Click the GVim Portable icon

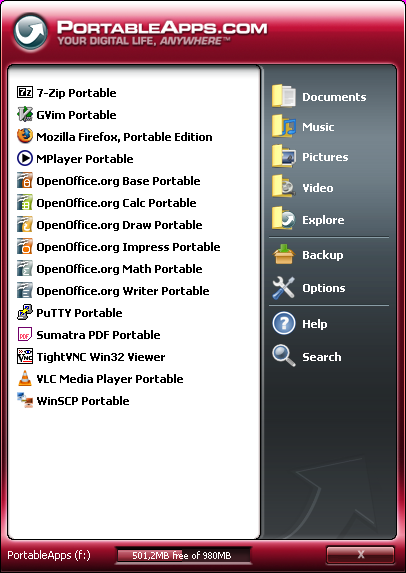[25, 114]
